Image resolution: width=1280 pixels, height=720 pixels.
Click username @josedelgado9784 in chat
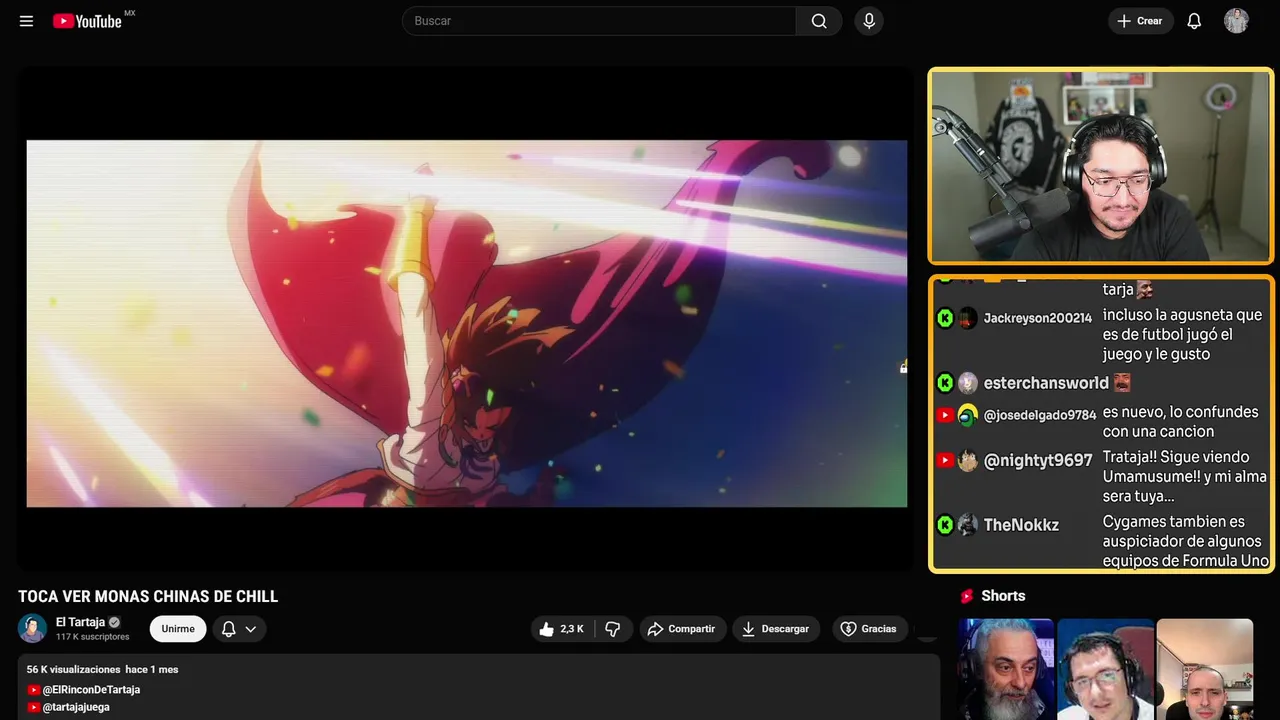coord(1040,415)
